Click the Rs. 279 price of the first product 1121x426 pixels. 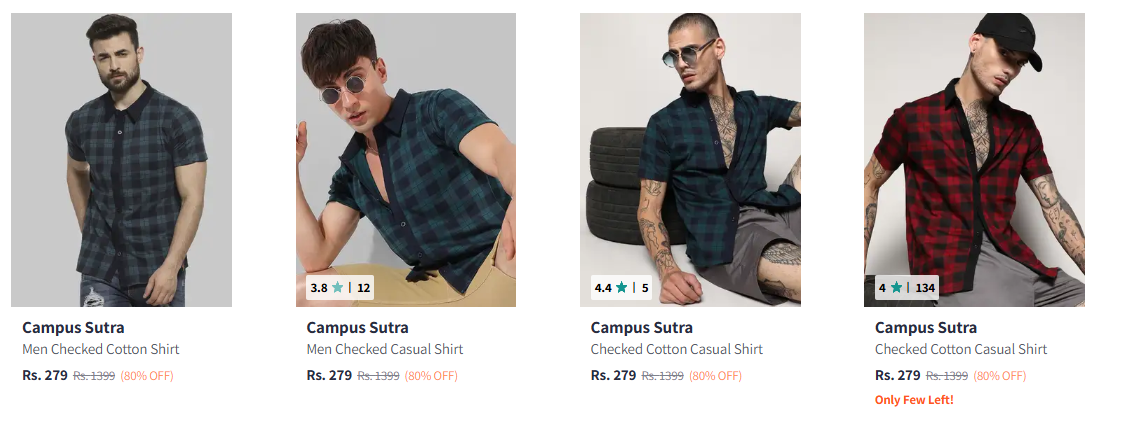[x=45, y=376]
